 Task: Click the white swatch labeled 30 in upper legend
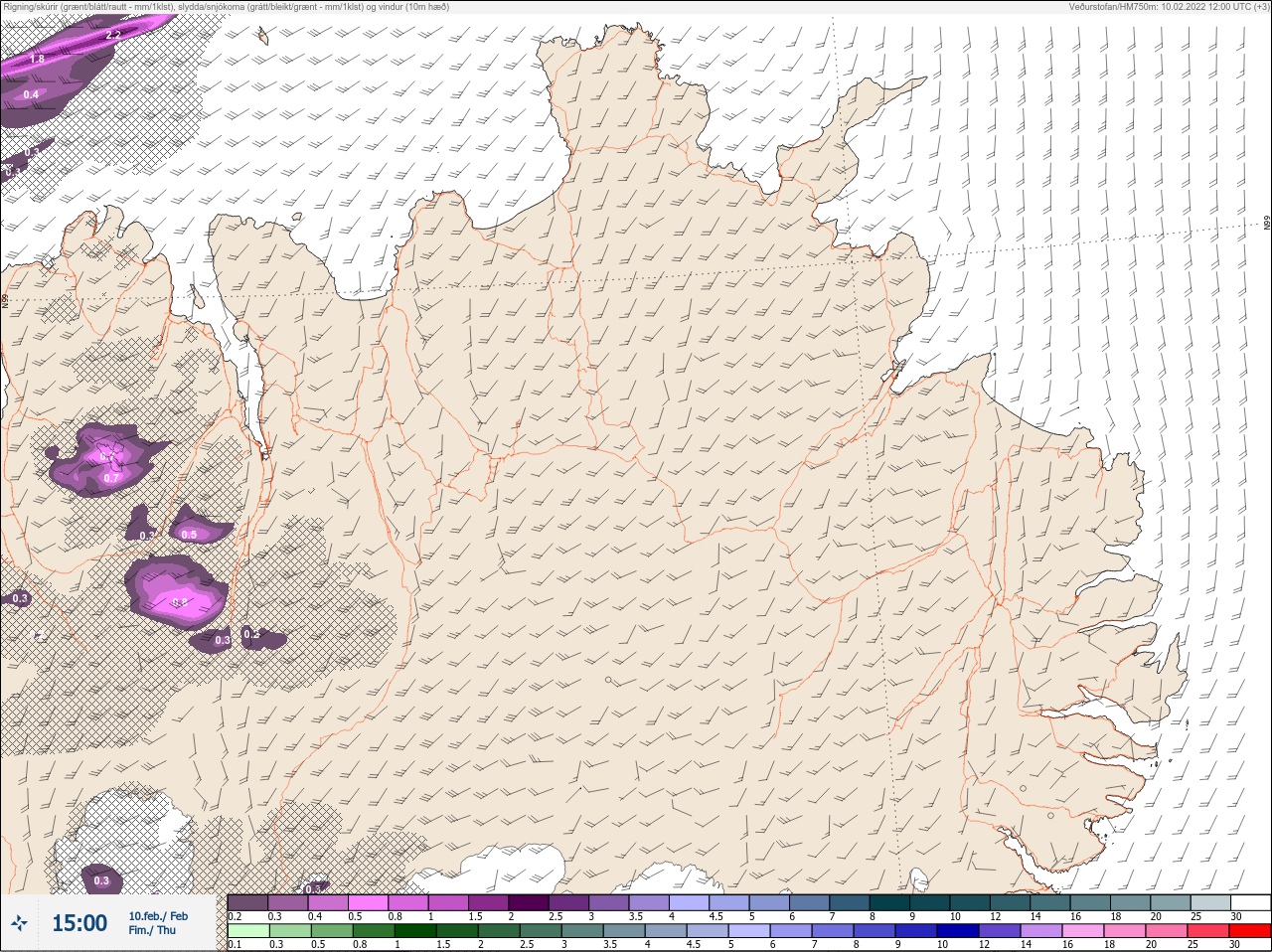(1250, 902)
